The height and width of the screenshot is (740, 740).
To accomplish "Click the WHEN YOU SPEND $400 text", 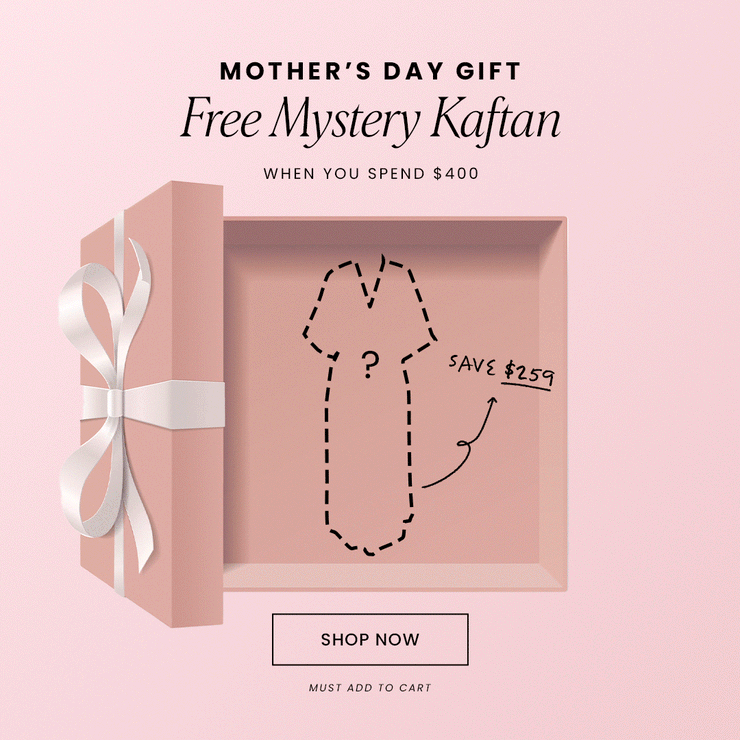I will 370,174.
